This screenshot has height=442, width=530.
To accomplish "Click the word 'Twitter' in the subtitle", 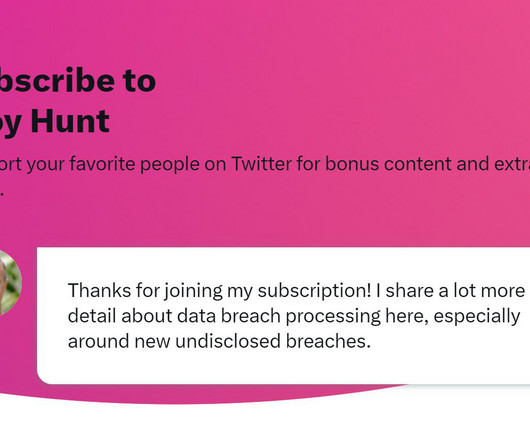I will click(261, 164).
